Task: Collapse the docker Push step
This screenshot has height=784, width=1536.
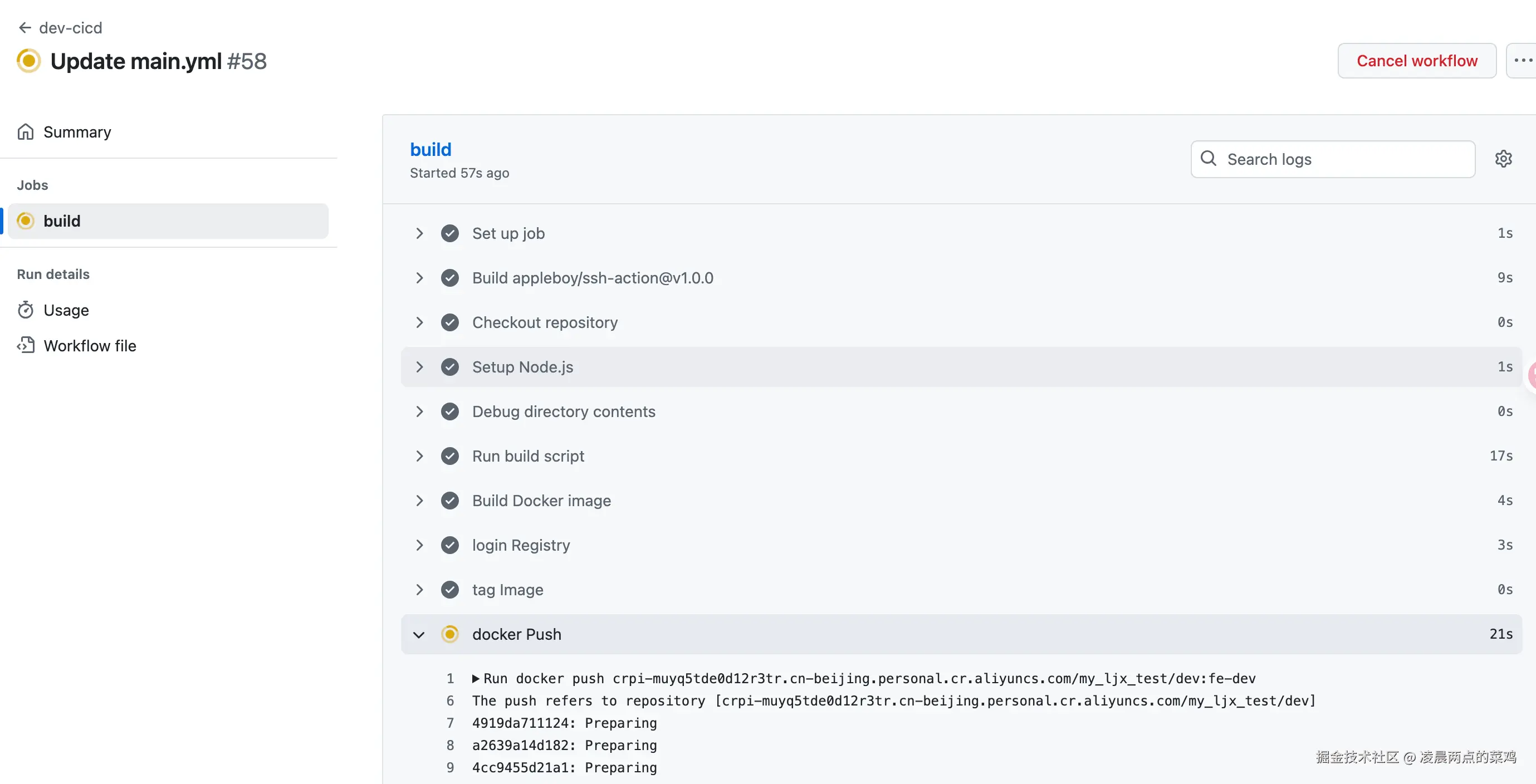Action: (x=419, y=635)
